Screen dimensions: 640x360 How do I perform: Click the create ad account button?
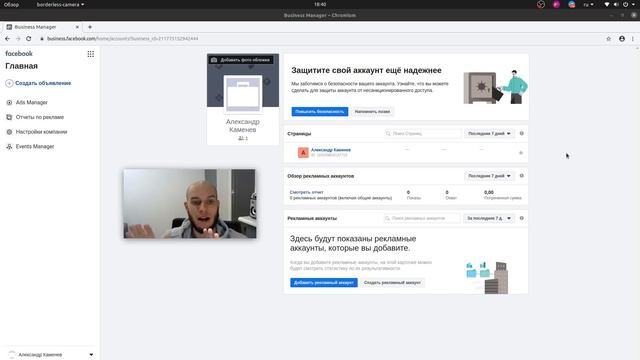(392, 282)
